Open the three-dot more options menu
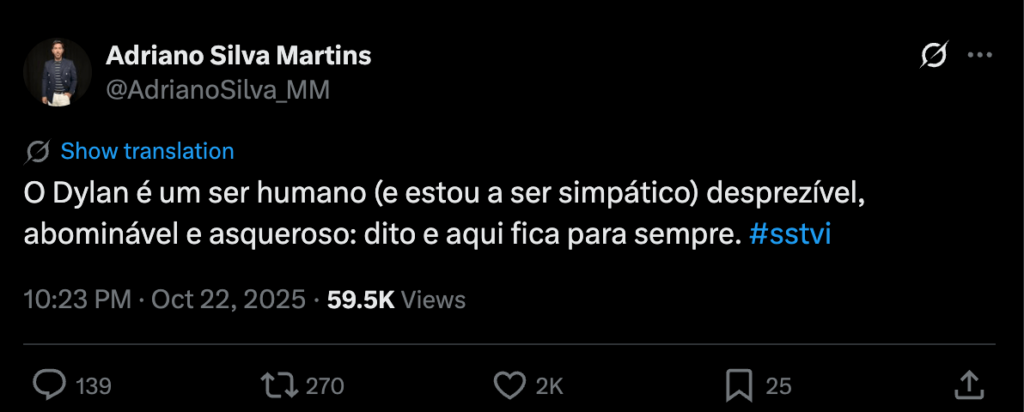Image resolution: width=1024 pixels, height=412 pixels. click(x=978, y=57)
